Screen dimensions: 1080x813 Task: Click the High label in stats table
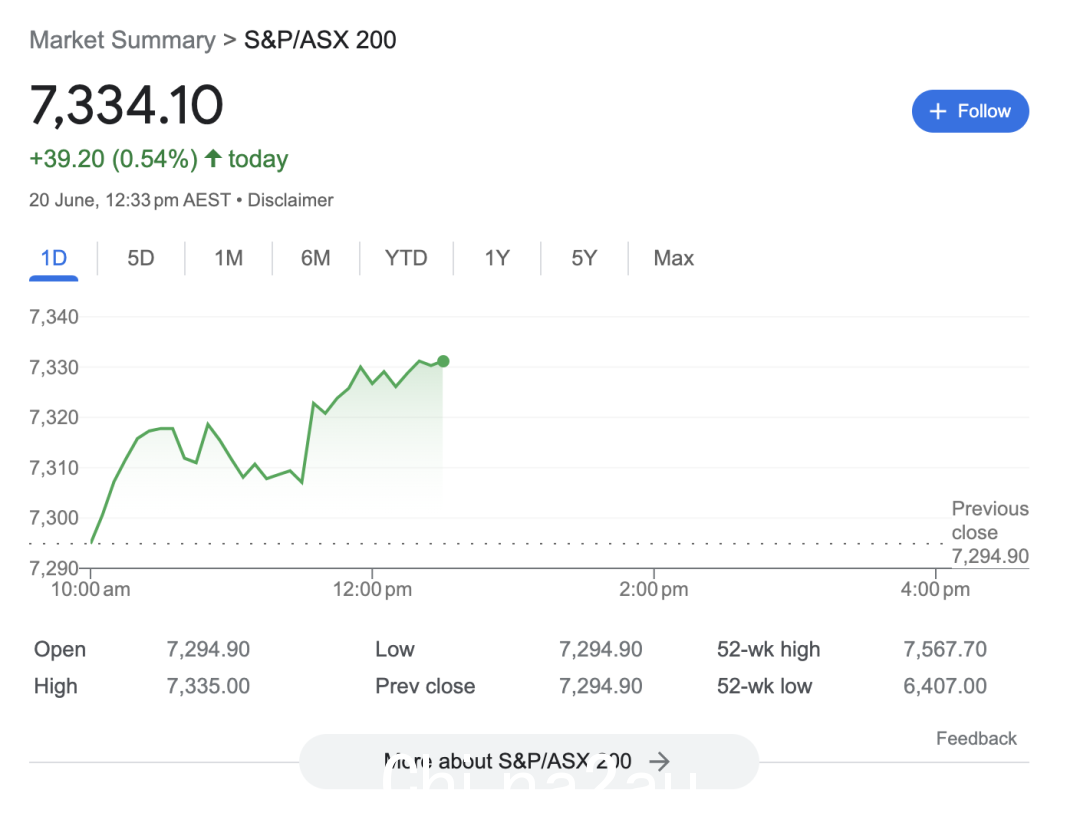point(56,686)
